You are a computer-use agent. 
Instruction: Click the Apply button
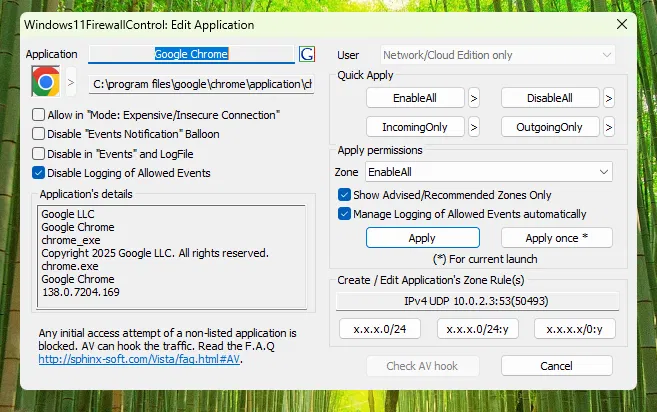(422, 238)
